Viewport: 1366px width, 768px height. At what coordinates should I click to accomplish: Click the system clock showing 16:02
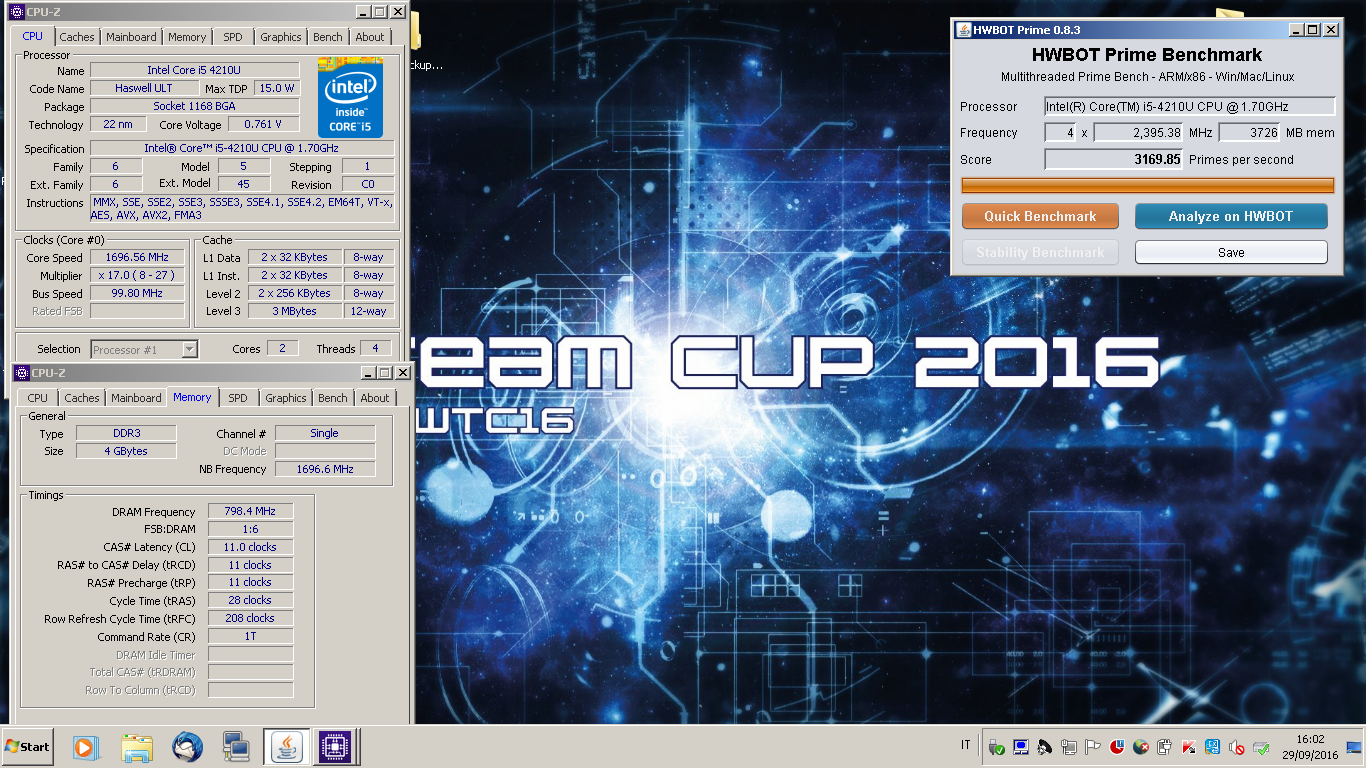point(1309,739)
